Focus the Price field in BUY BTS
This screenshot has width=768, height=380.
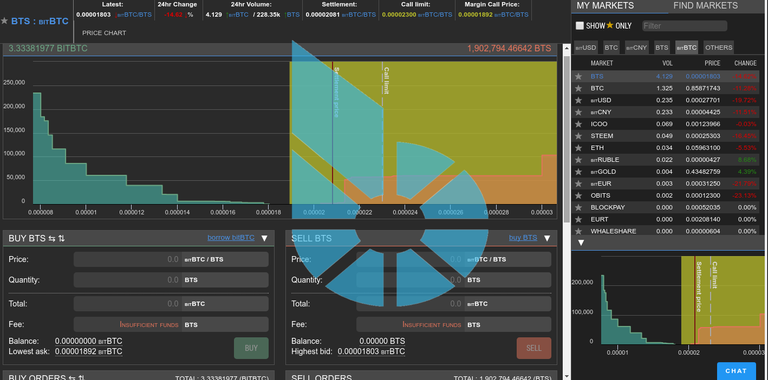[x=127, y=260]
